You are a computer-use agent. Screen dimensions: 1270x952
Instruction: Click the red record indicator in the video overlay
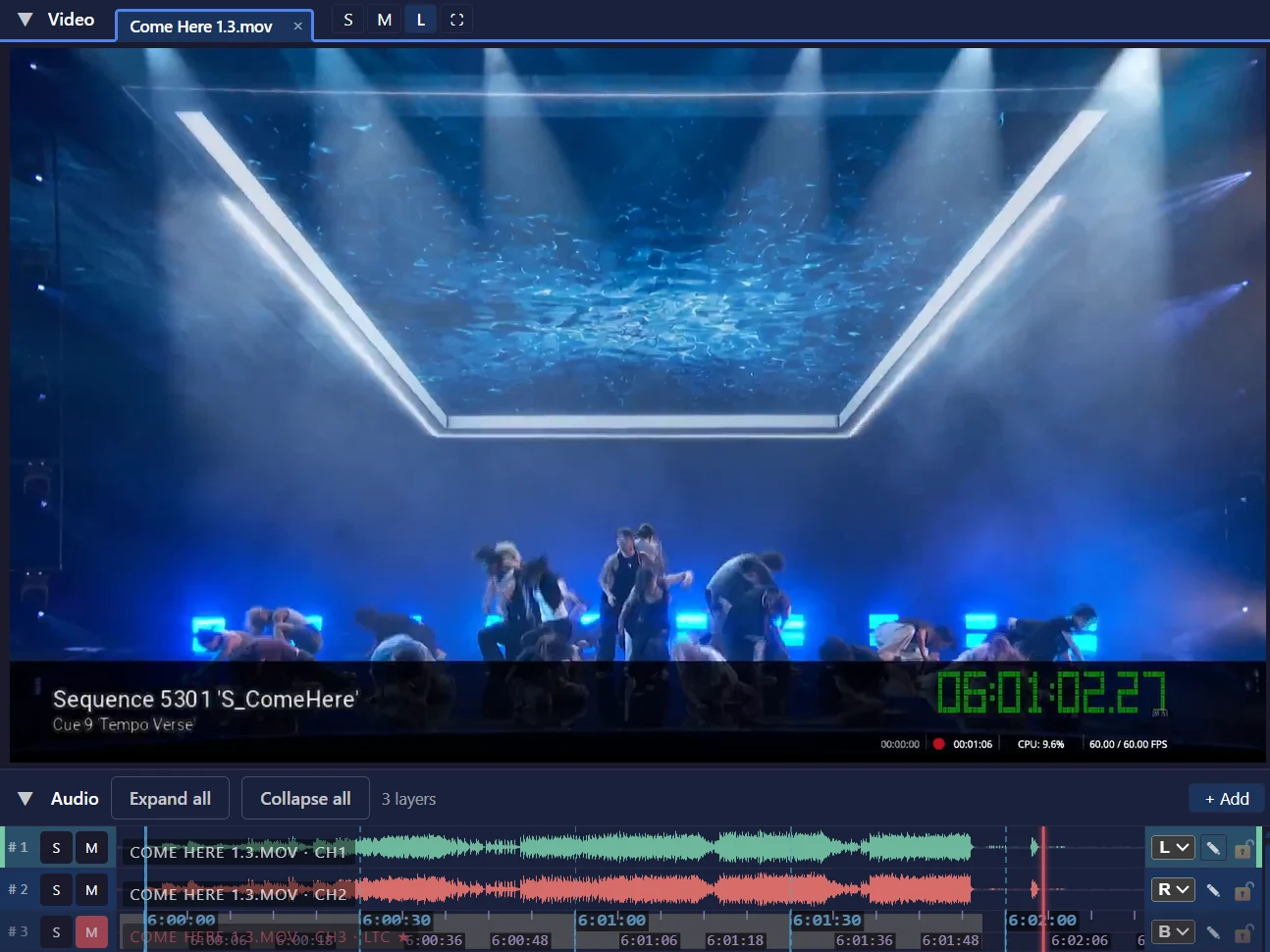(x=938, y=744)
